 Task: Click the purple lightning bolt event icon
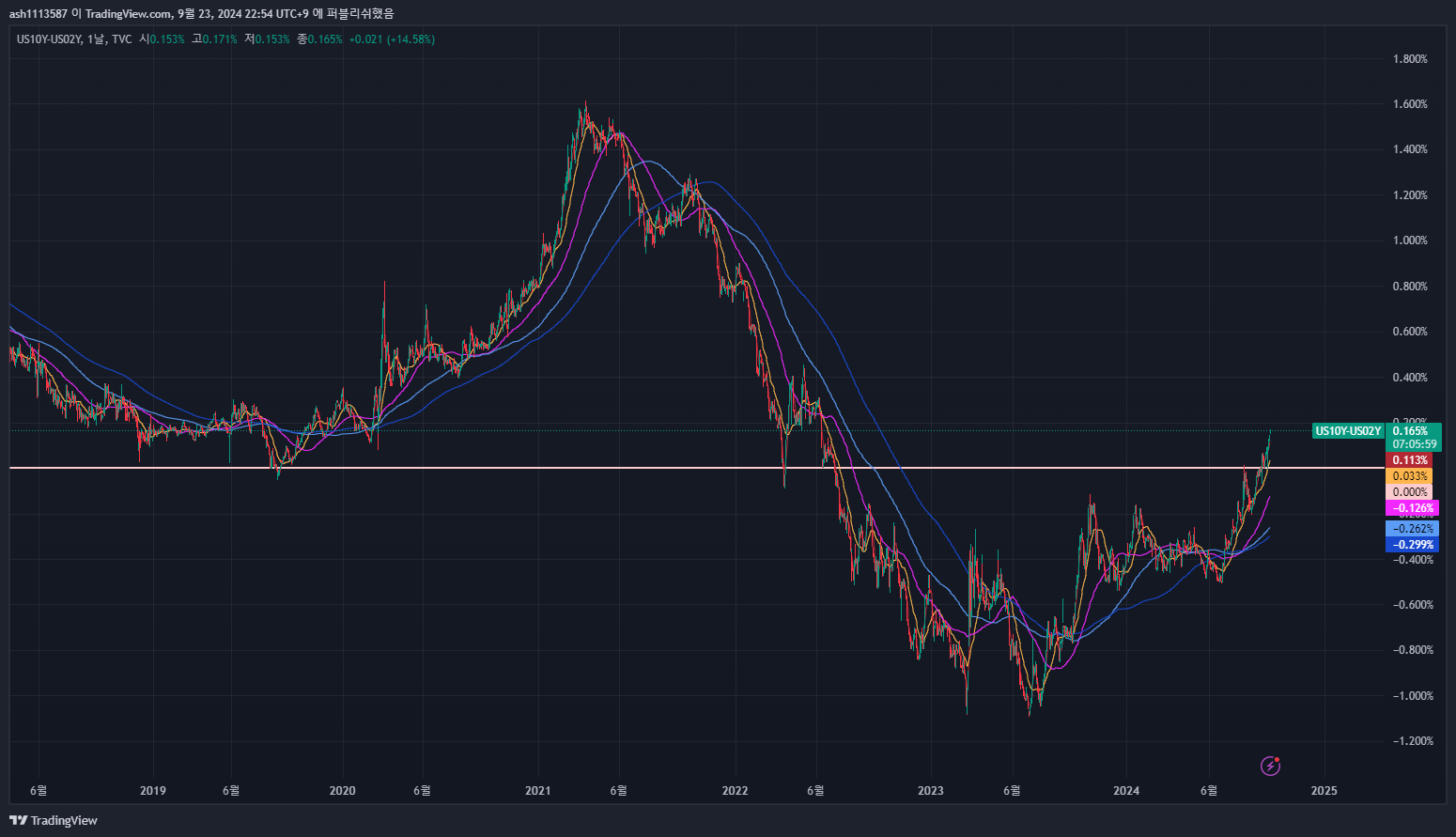(x=1270, y=766)
